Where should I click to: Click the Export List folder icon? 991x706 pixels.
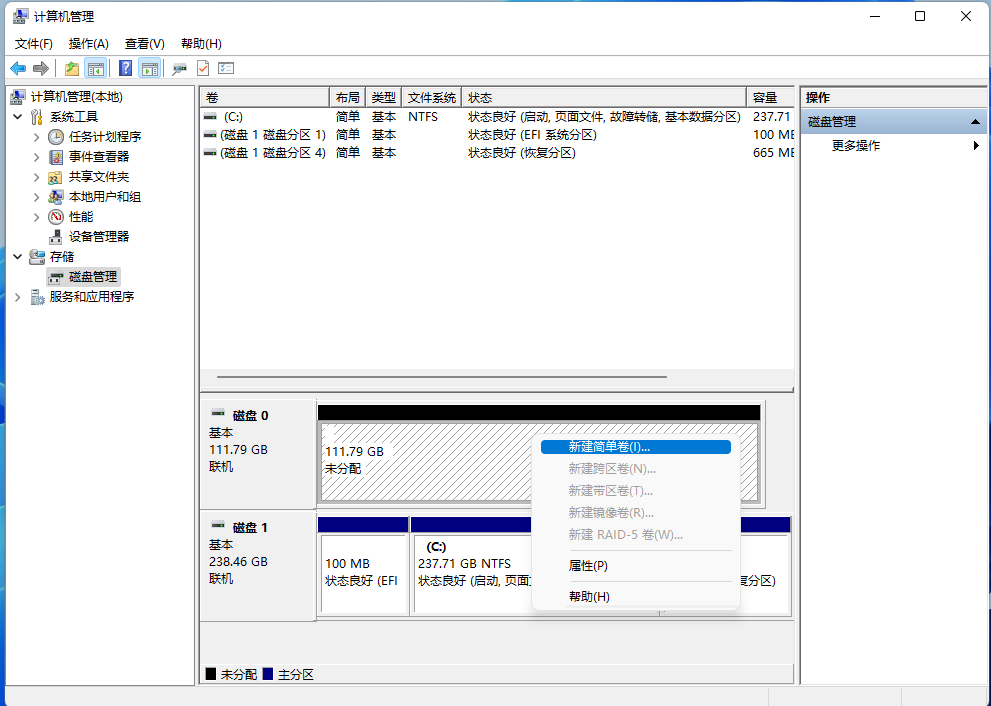pos(70,68)
